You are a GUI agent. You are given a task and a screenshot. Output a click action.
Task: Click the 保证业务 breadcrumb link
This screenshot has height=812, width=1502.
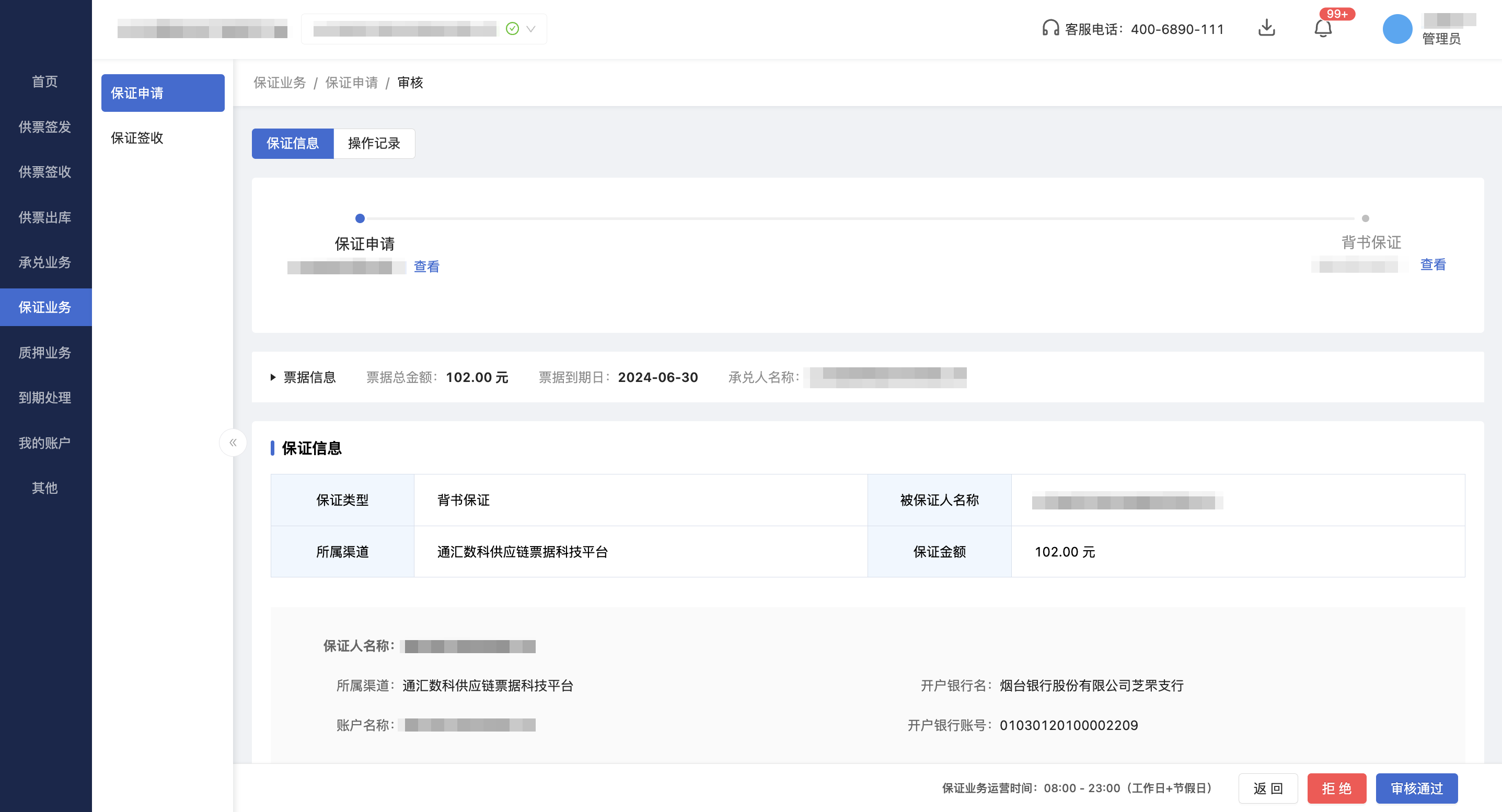(x=279, y=83)
